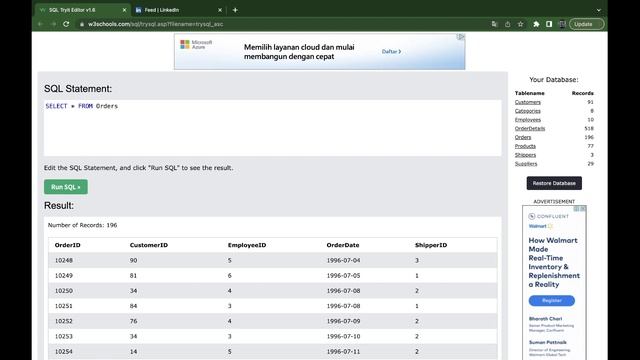Open new tab with plus icon

tap(235, 10)
